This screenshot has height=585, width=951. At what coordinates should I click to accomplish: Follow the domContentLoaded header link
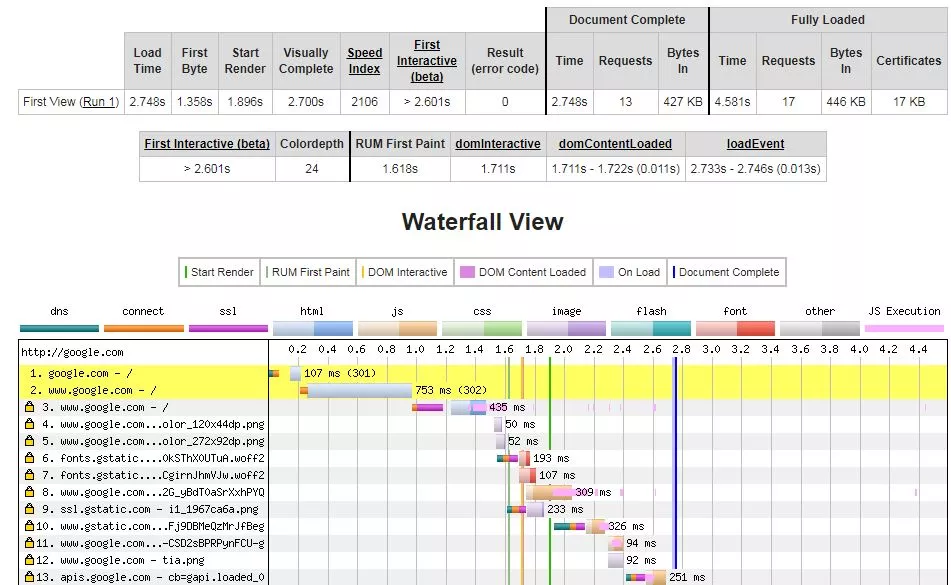pyautogui.click(x=615, y=144)
